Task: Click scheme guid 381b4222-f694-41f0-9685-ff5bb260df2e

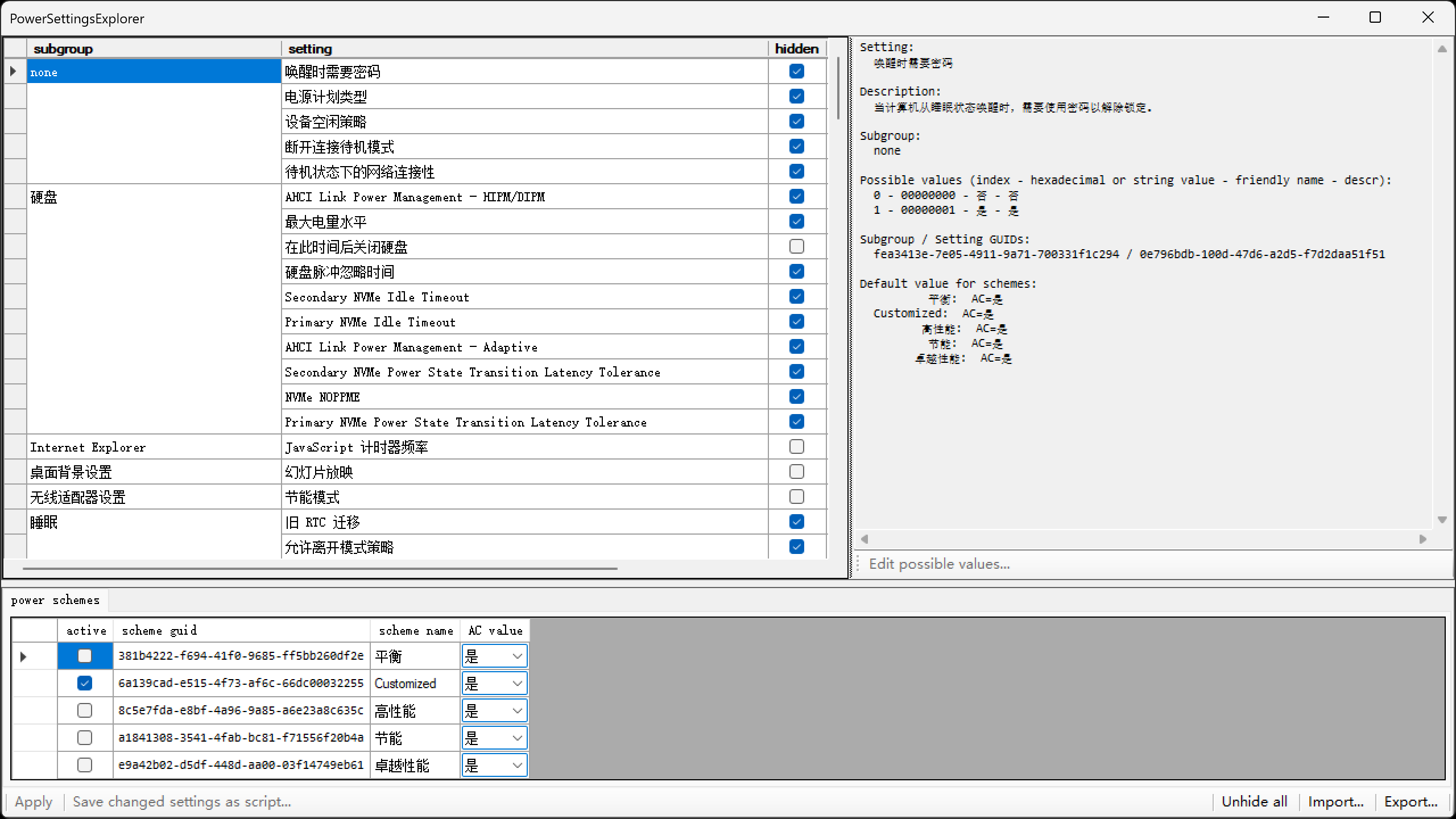Action: click(x=241, y=656)
